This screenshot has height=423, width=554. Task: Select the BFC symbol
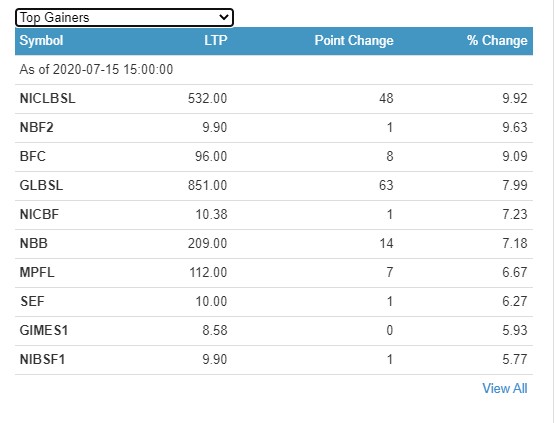point(33,156)
